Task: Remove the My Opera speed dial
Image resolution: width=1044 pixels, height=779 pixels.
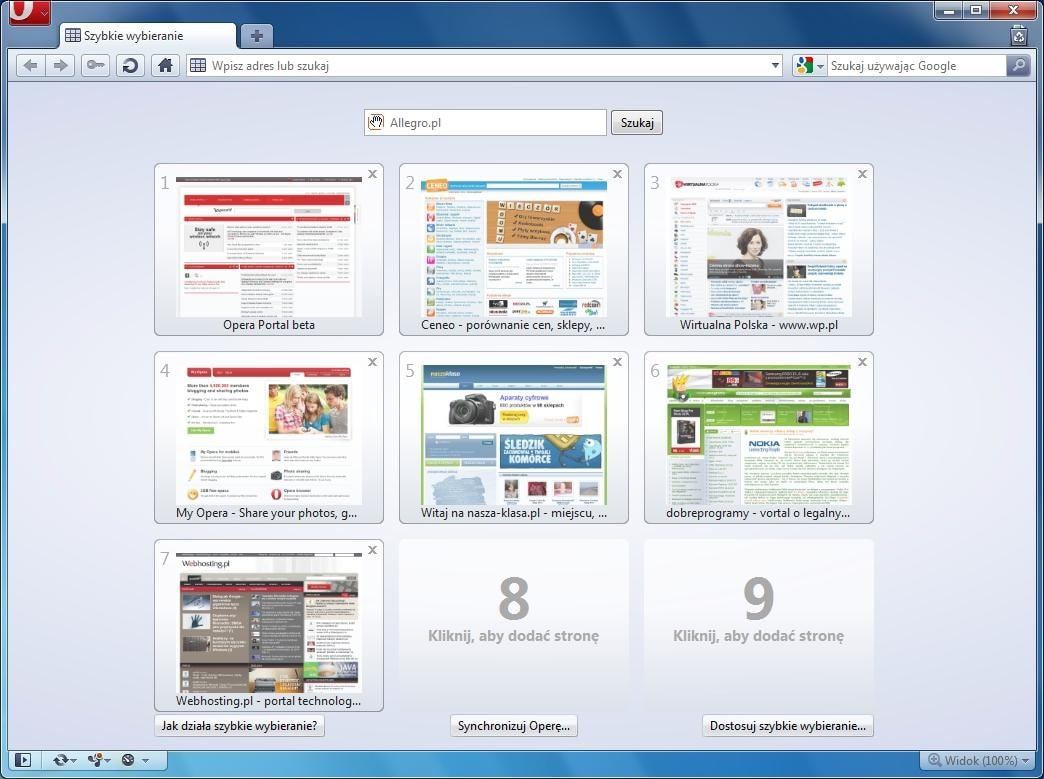Action: point(372,362)
